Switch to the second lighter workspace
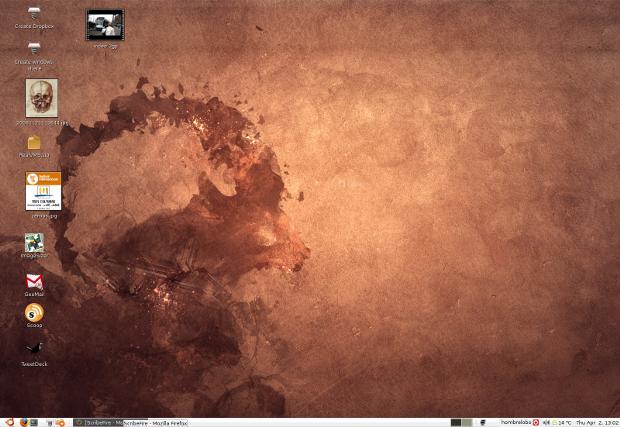Viewport: 620px width, 427px height. click(x=467, y=423)
